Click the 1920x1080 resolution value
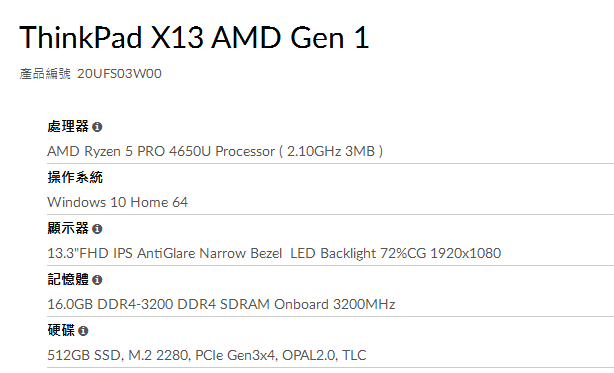The image size is (614, 373). click(x=466, y=253)
